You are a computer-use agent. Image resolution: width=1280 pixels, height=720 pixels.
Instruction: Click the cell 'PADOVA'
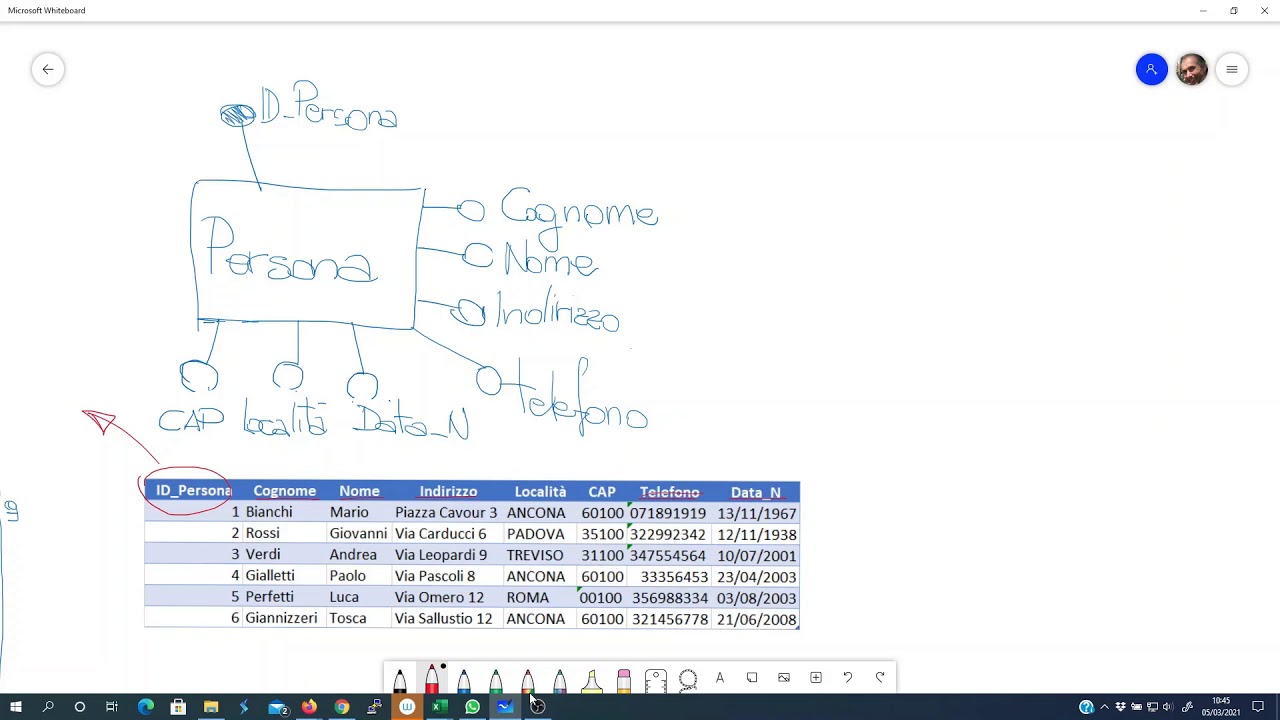(x=535, y=534)
